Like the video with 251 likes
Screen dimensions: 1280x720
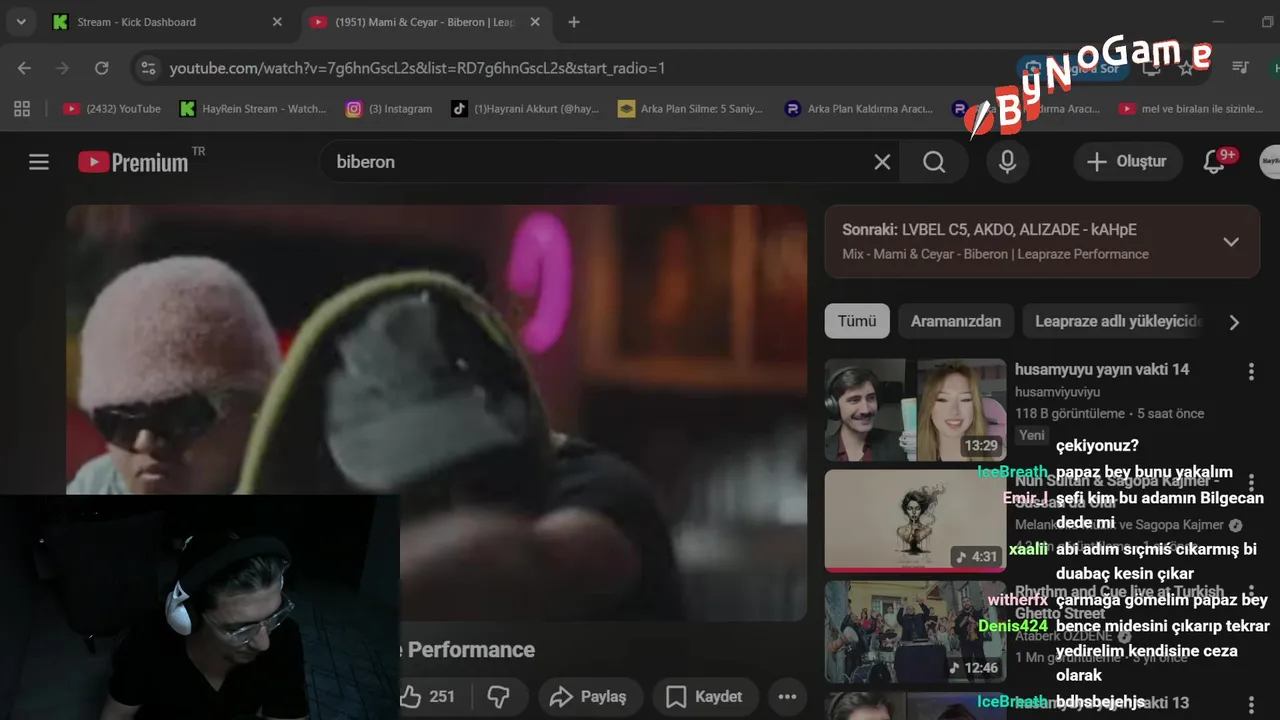tap(428, 697)
